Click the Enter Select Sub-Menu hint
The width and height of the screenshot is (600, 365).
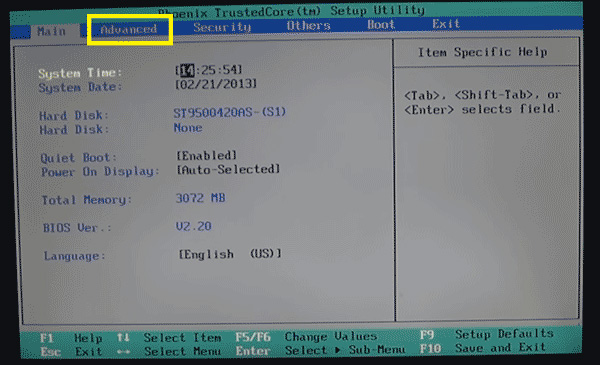coord(320,350)
